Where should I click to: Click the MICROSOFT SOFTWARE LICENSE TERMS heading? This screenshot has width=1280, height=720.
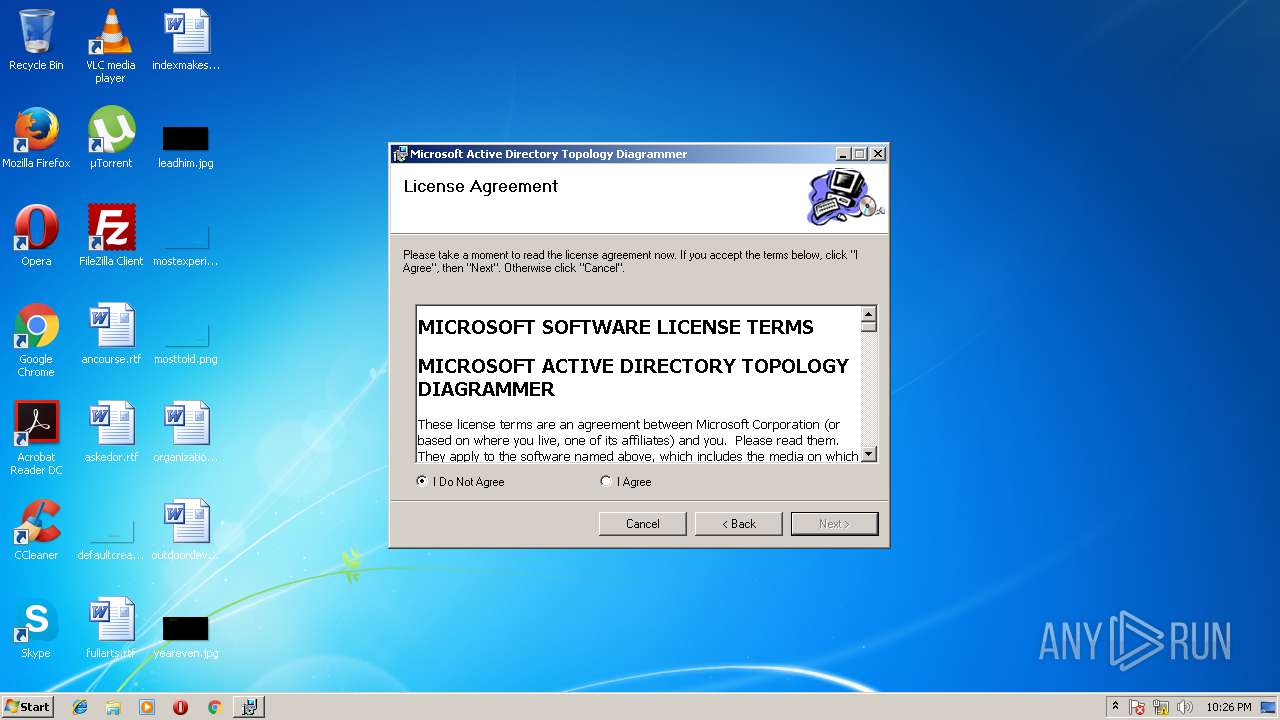click(x=616, y=327)
